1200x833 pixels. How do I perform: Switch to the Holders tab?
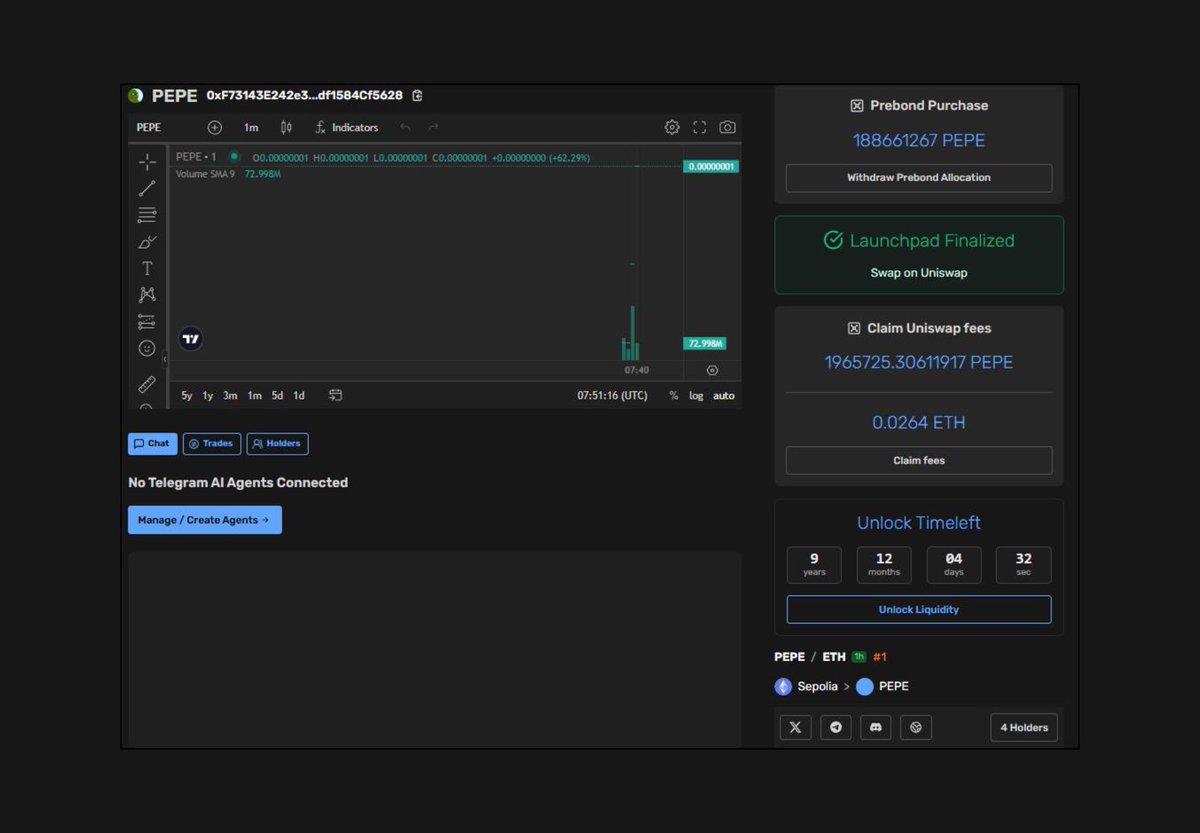(278, 444)
